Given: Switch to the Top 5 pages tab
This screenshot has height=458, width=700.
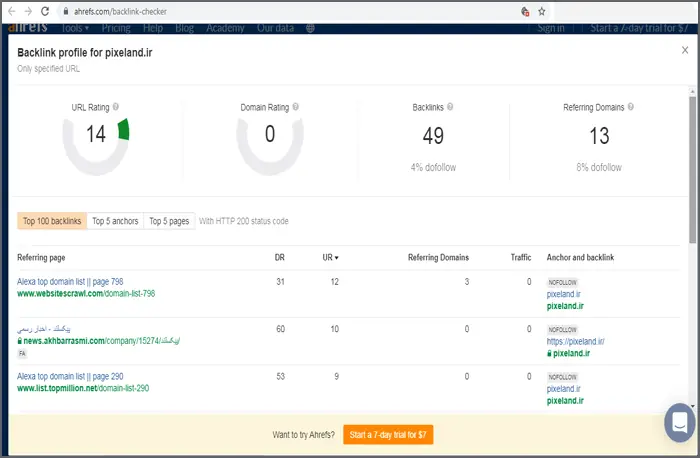Looking at the screenshot, I should [x=169, y=221].
